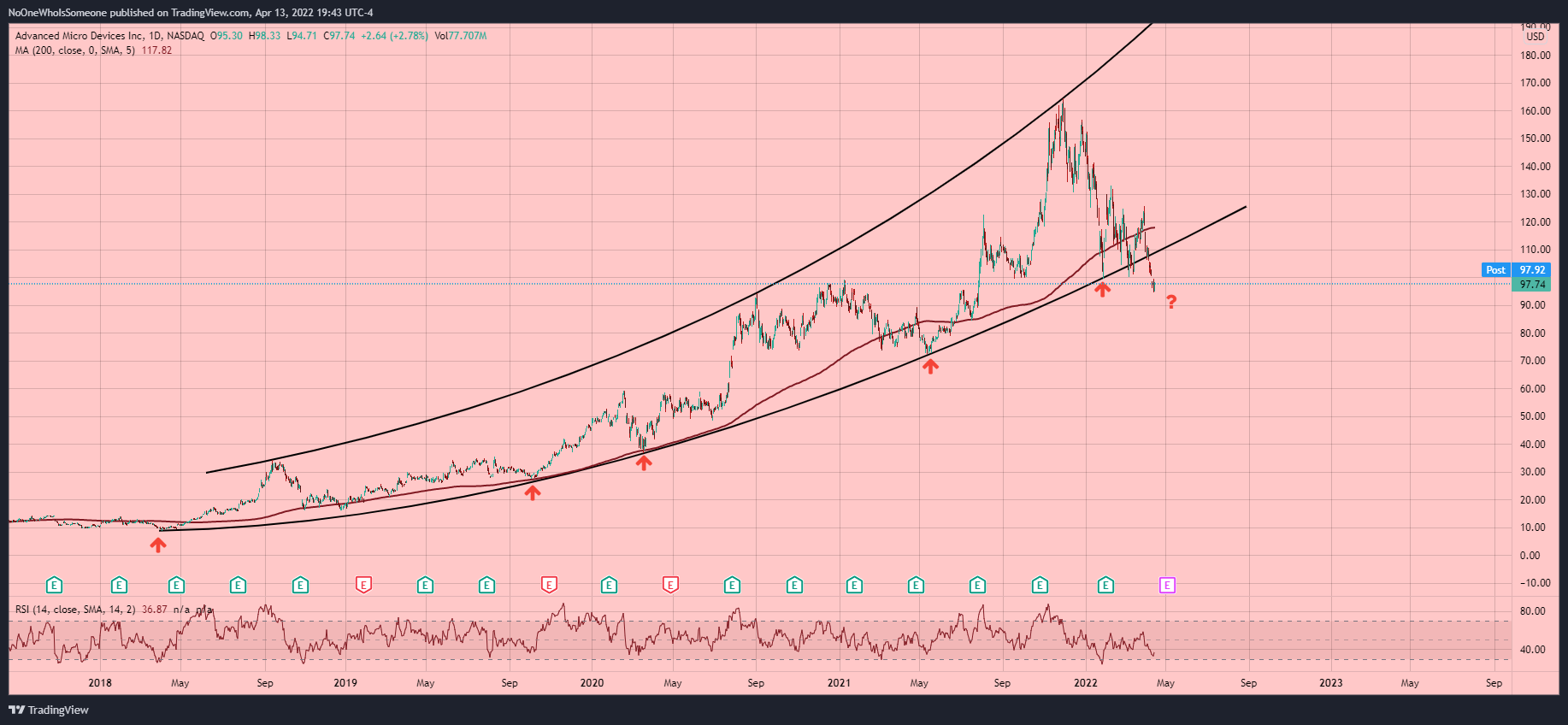Click the Vol 77.707M value in the legend
The width and height of the screenshot is (1568, 725).
point(461,36)
